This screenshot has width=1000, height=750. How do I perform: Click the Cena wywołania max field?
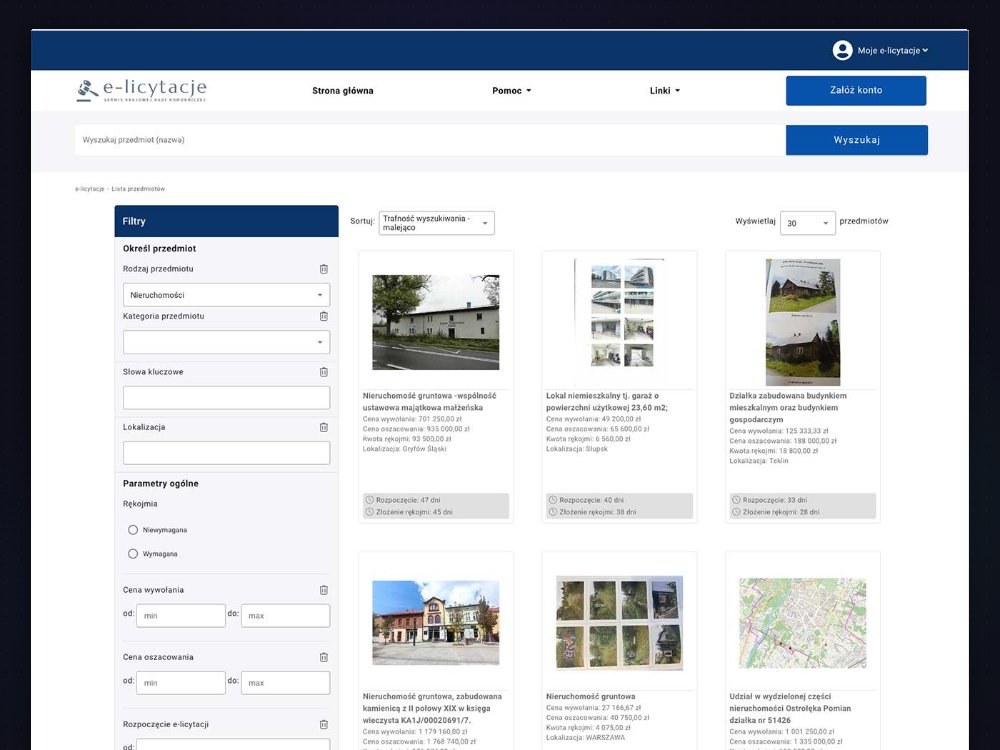coord(286,615)
